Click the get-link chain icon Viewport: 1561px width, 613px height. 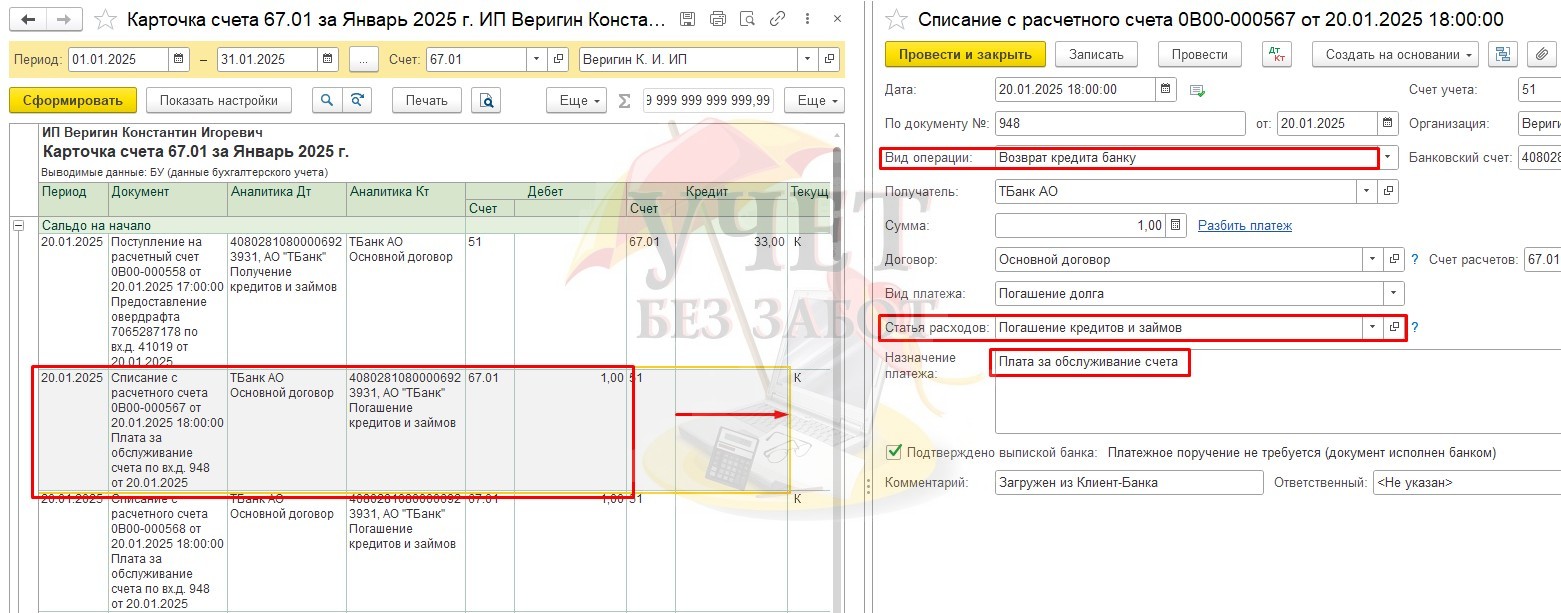[778, 19]
